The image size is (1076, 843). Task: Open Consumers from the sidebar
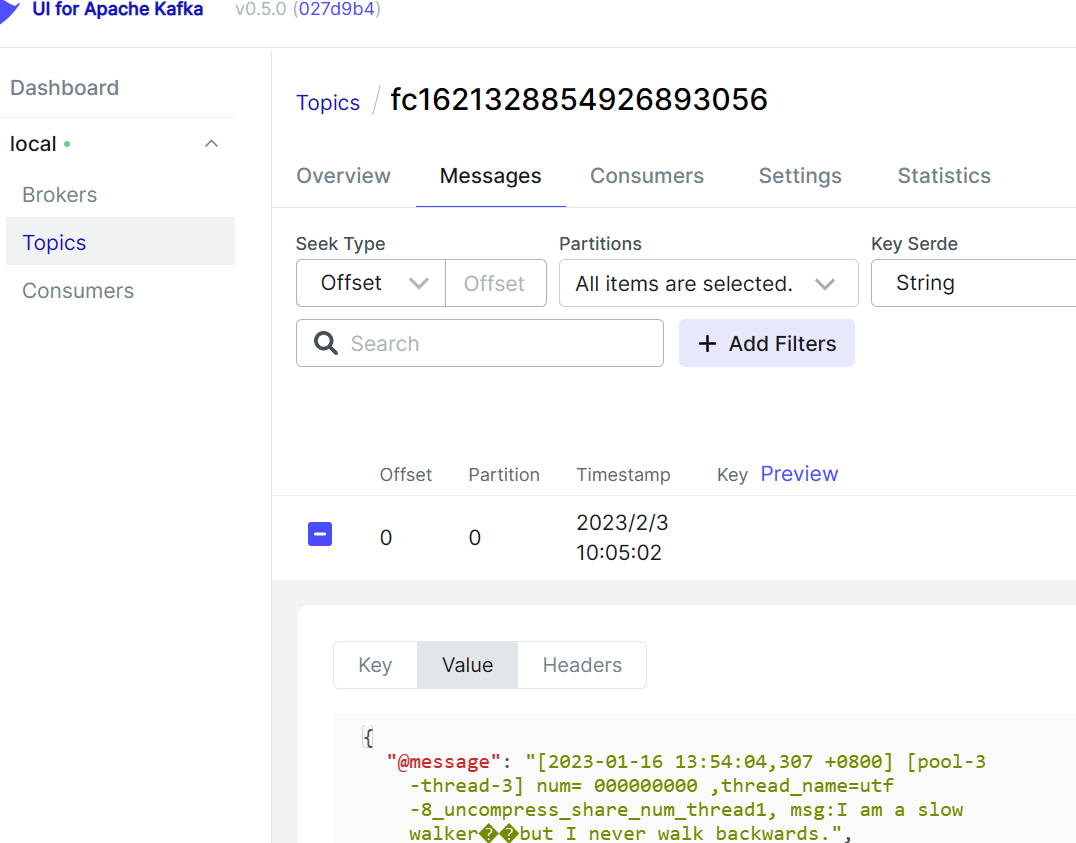coord(77,290)
